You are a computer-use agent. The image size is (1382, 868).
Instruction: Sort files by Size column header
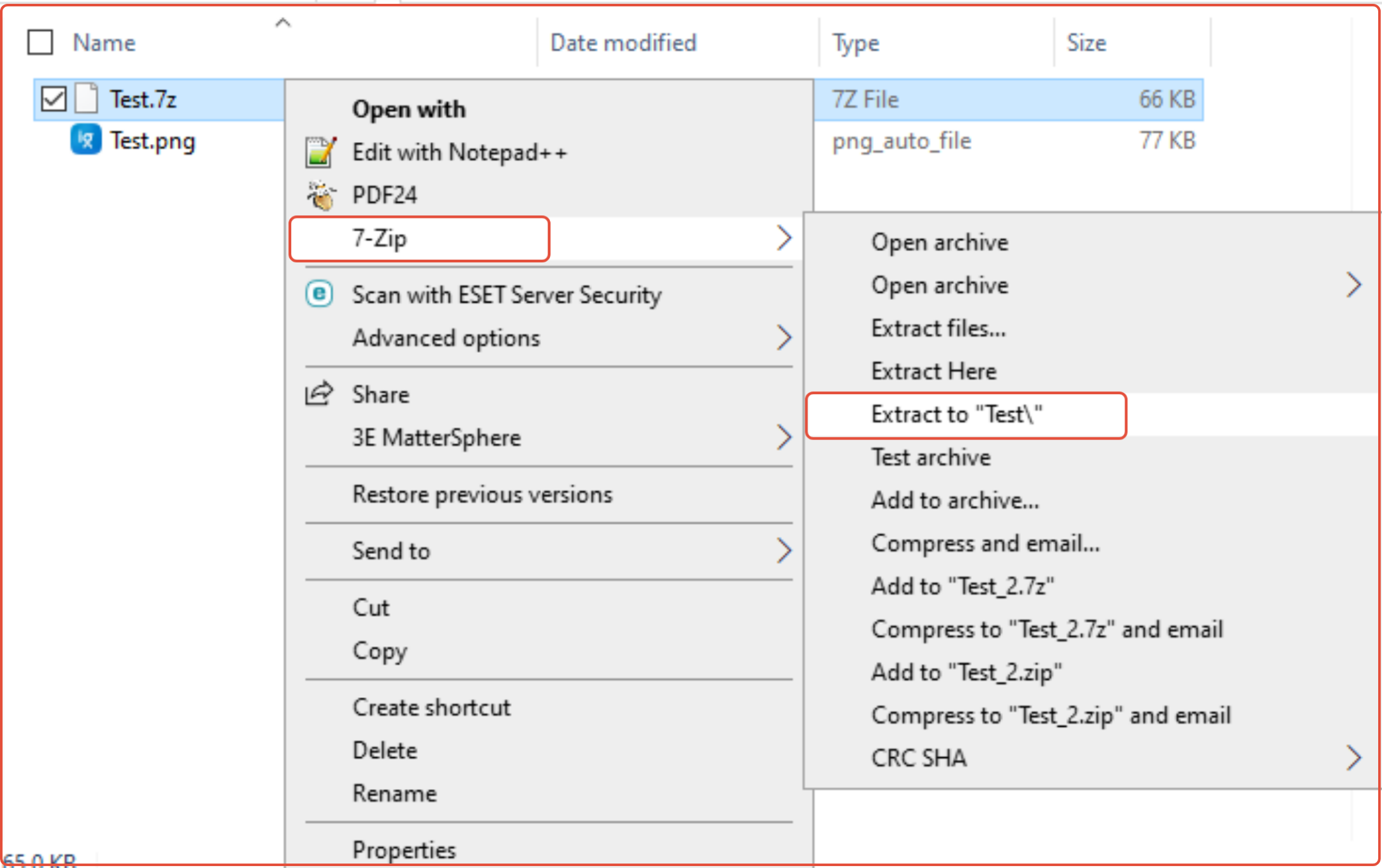1086,43
